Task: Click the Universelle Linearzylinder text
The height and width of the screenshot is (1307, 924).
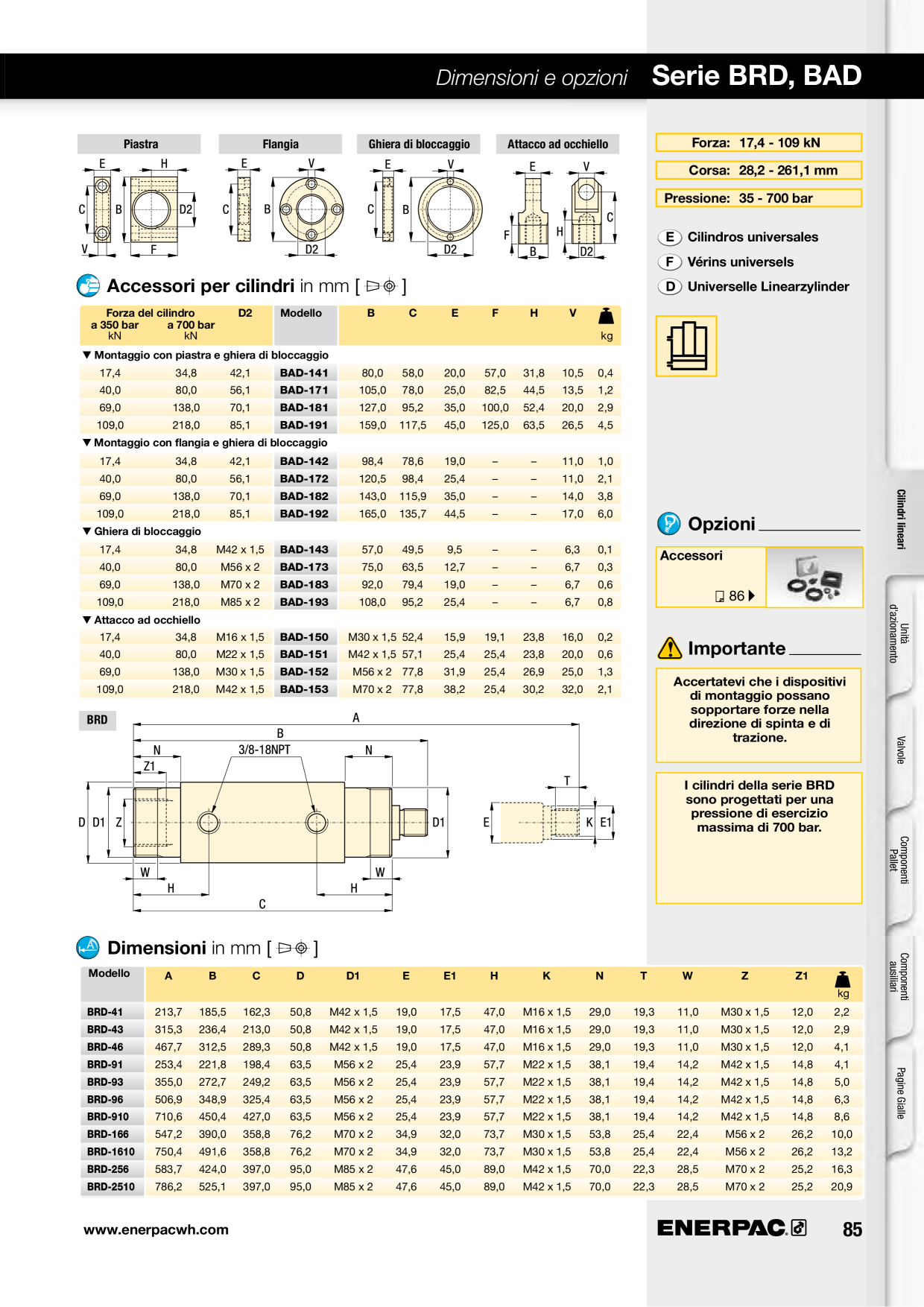Action: [x=768, y=286]
